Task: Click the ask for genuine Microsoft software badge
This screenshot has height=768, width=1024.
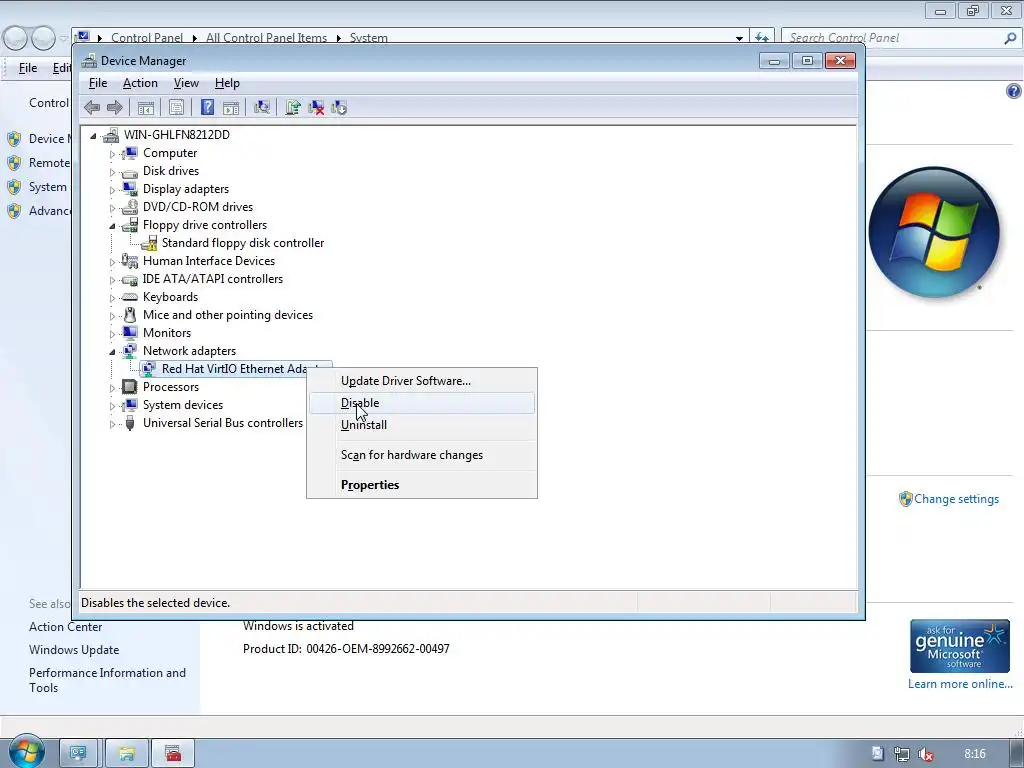Action: click(x=959, y=646)
